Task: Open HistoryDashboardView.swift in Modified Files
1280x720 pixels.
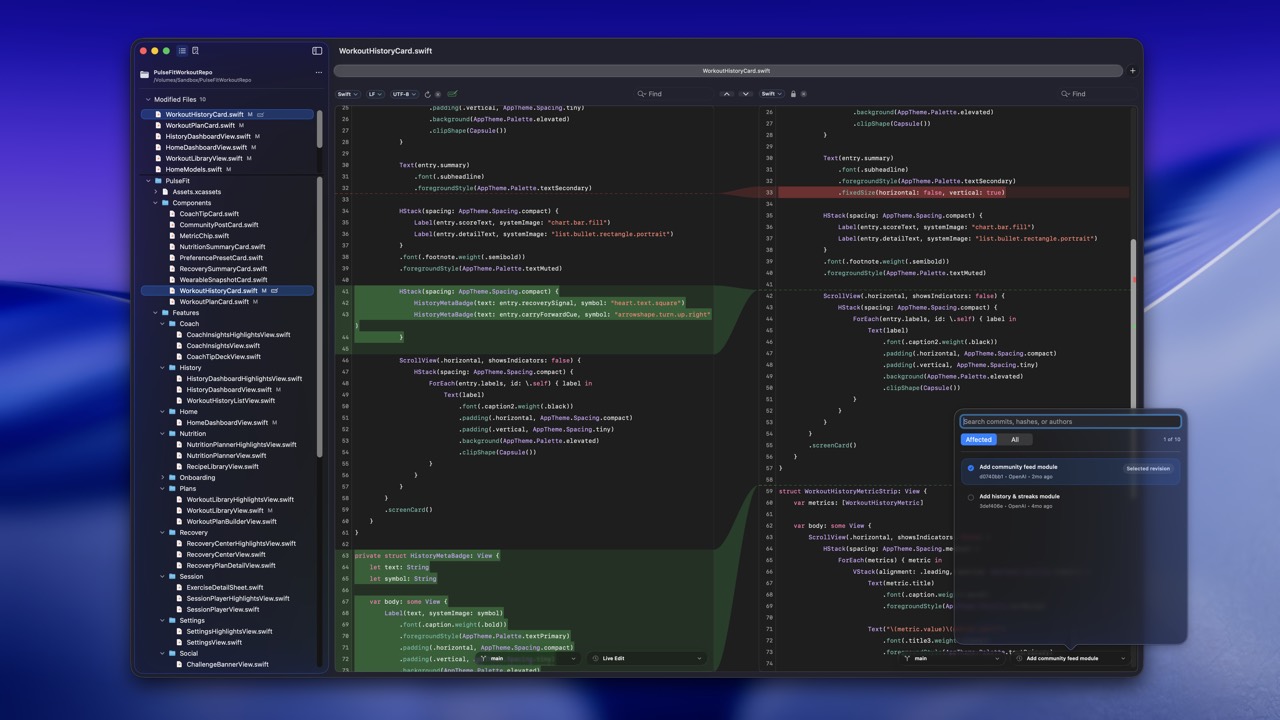Action: [x=208, y=136]
